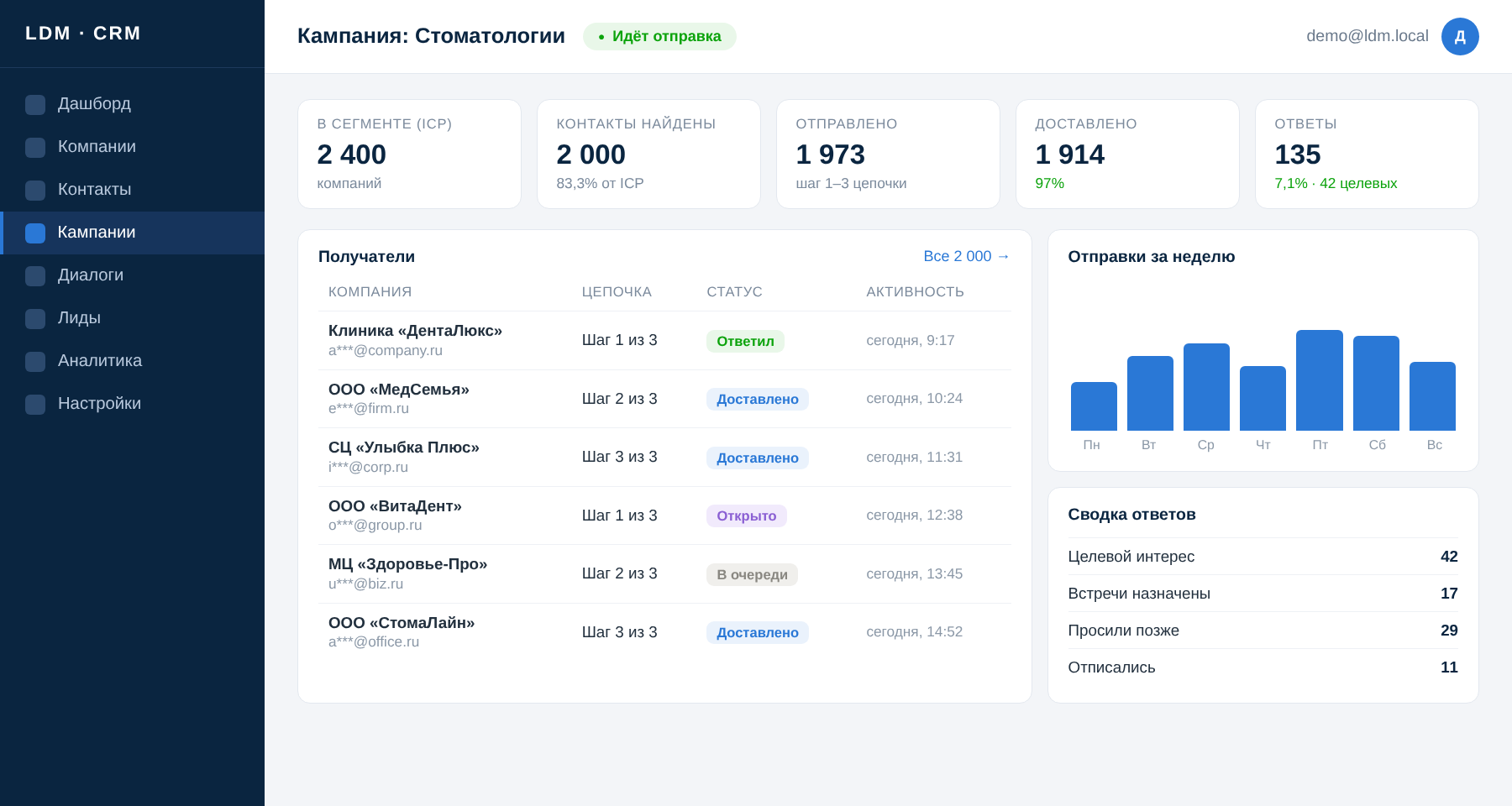
Task: Select row ООО «МедСемья»
Action: [x=664, y=399]
